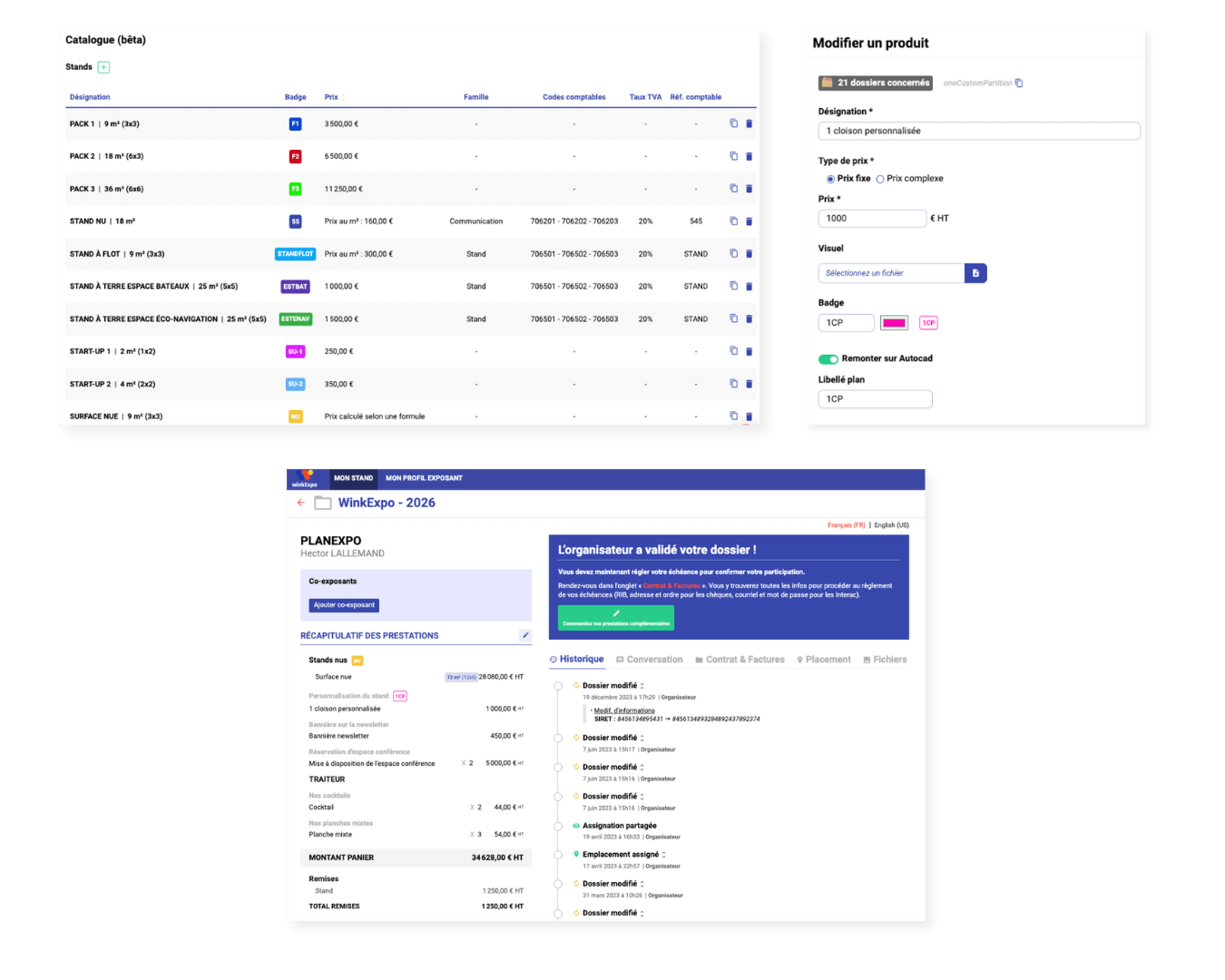Duplicate the SURFACE NUE row

pyautogui.click(x=734, y=416)
